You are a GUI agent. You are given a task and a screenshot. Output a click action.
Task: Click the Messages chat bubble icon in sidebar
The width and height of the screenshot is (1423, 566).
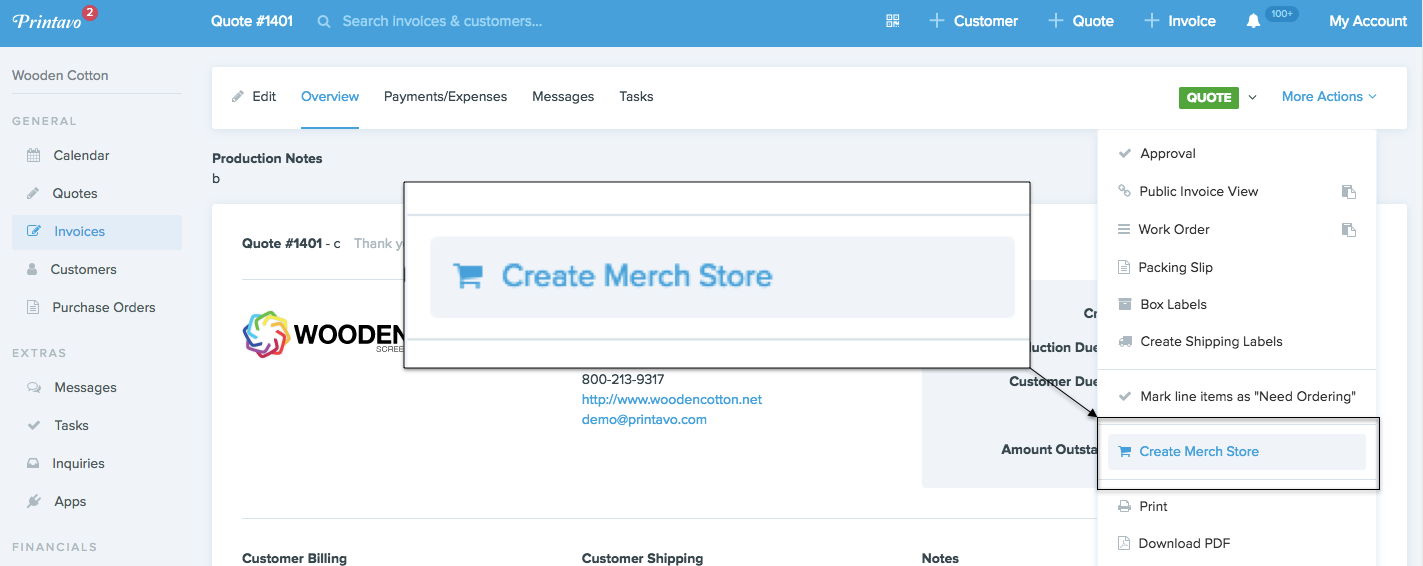pyautogui.click(x=34, y=387)
